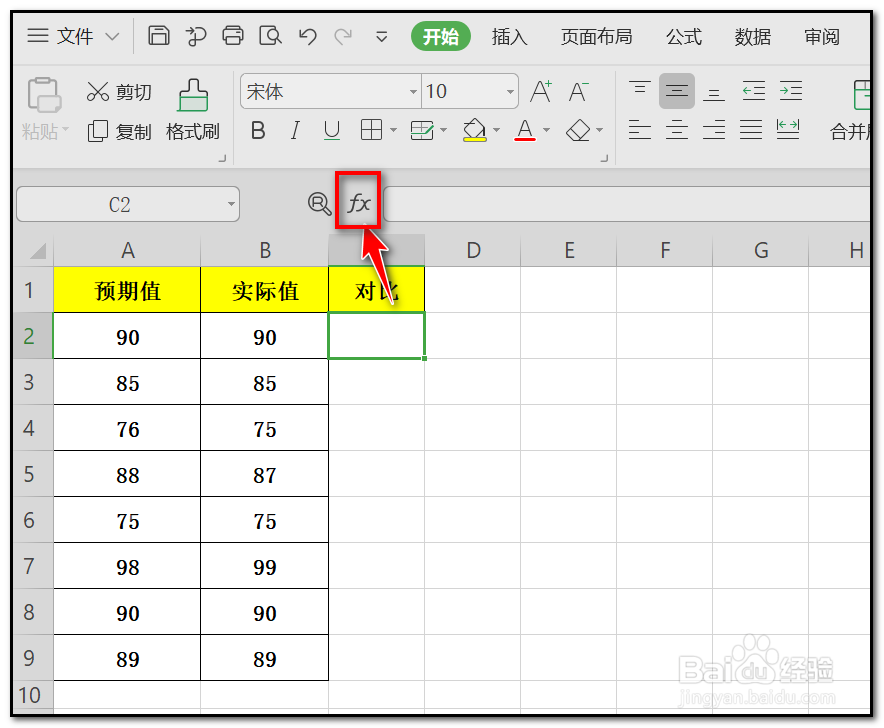Click the Print icon
Screen dimensions: 884x728
pos(233,36)
